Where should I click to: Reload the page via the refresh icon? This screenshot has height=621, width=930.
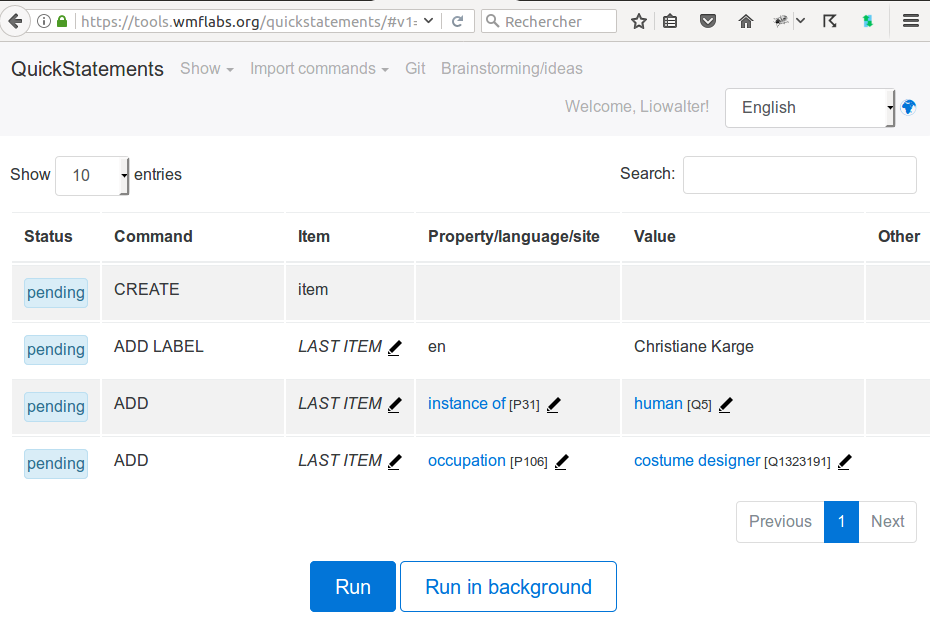pos(457,22)
